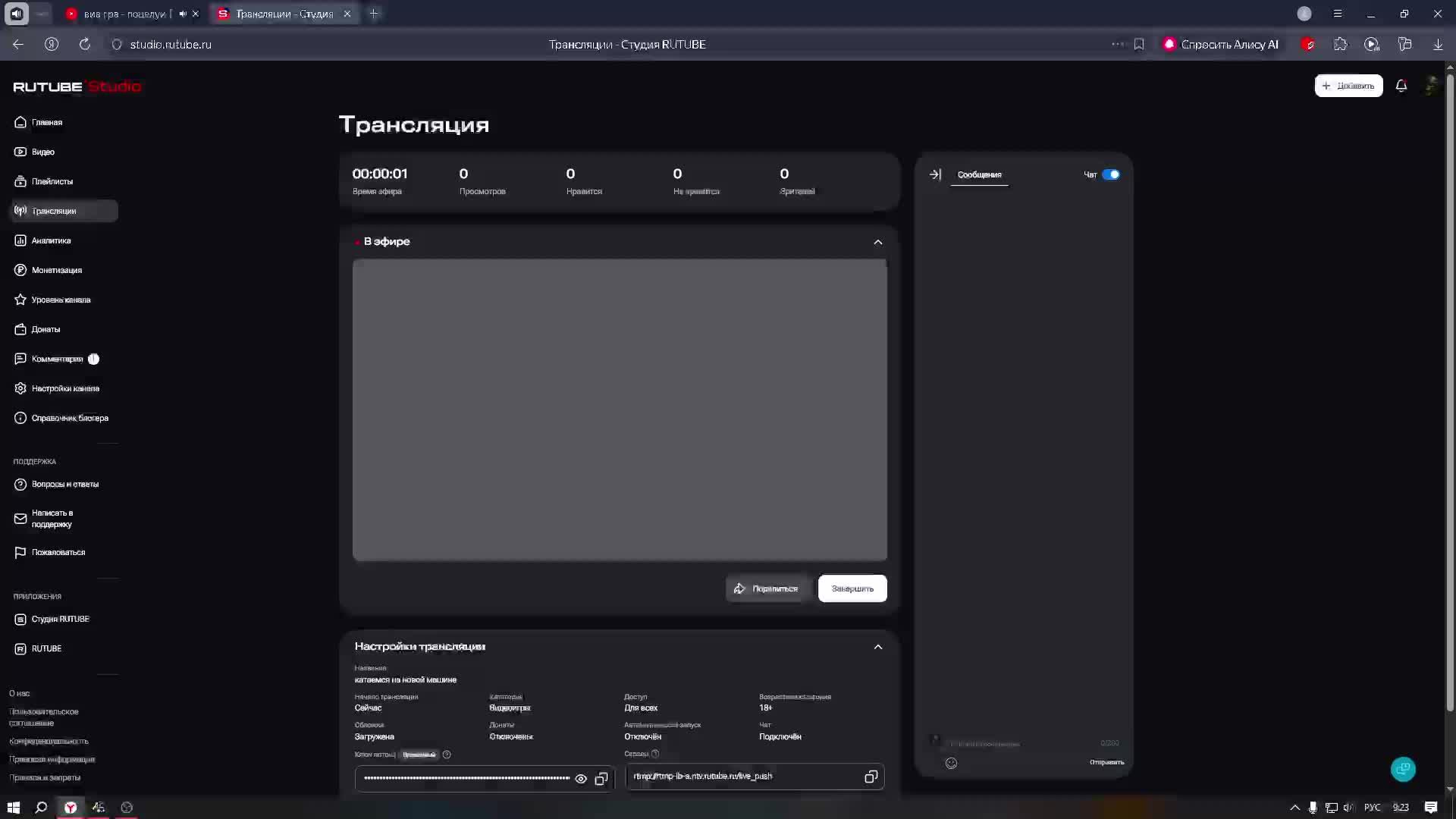Screen dimensions: 1456x819
Task: Show the stream key with eye icon
Action: (581, 779)
